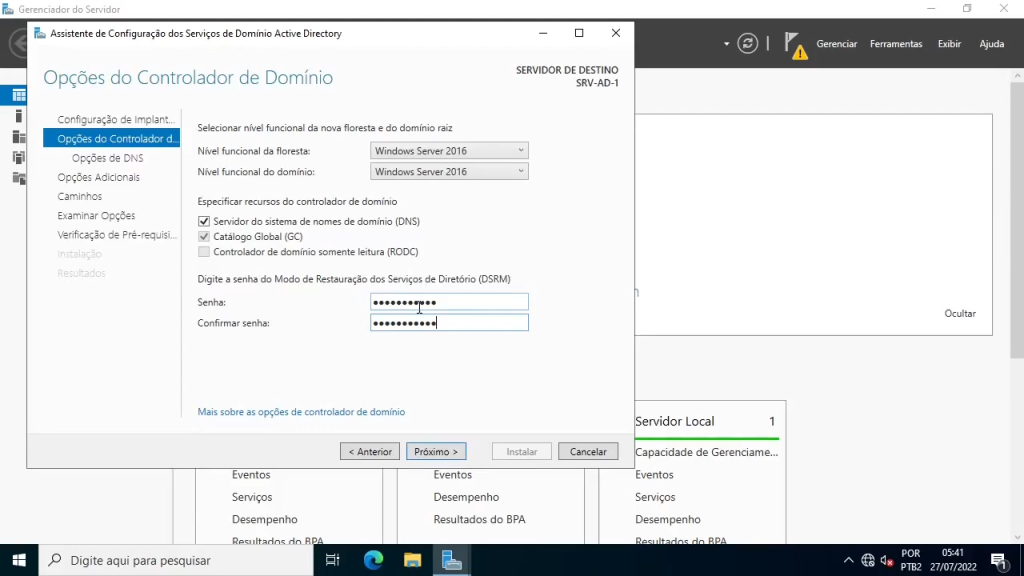Click Ocultar in Server Manager welcome tile
The height and width of the screenshot is (576, 1024).
pos(960,313)
